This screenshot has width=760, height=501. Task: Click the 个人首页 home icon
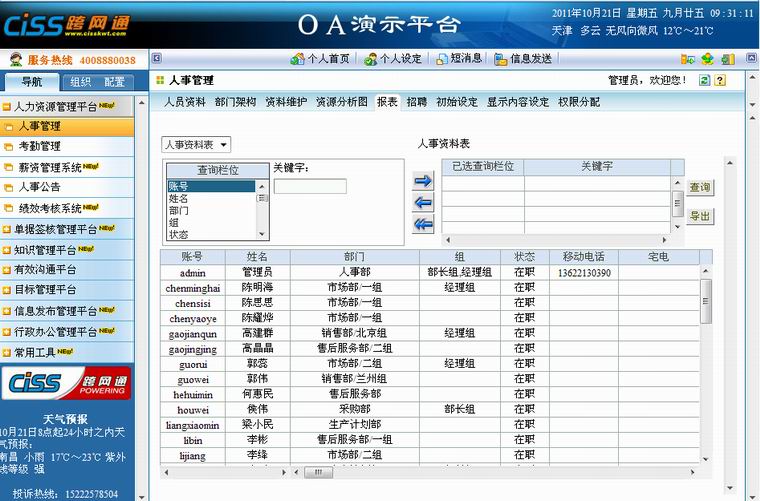pyautogui.click(x=298, y=59)
